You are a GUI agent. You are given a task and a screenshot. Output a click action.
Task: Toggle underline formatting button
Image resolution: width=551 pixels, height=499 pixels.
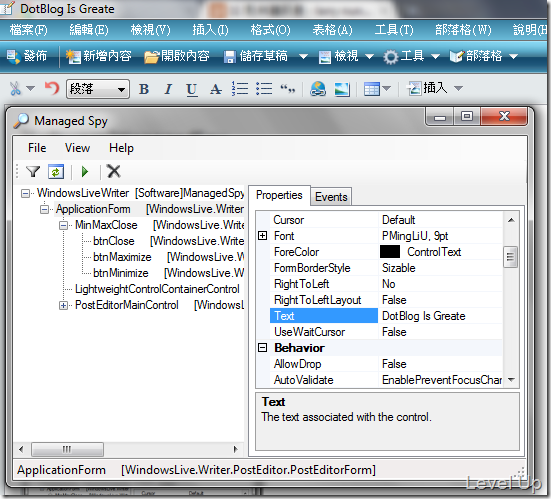tap(192, 90)
